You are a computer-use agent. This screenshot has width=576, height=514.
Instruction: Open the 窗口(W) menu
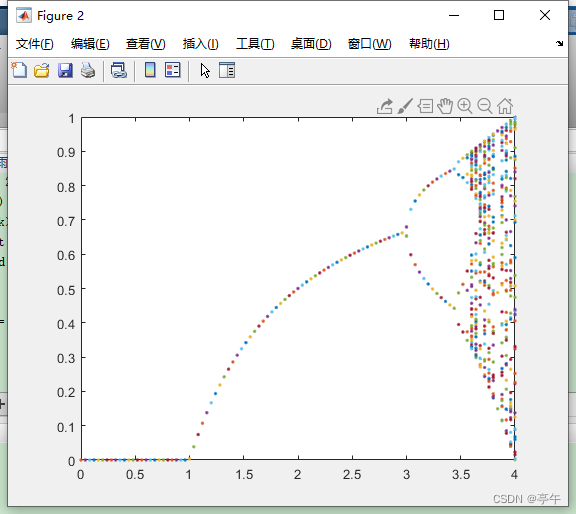[370, 44]
